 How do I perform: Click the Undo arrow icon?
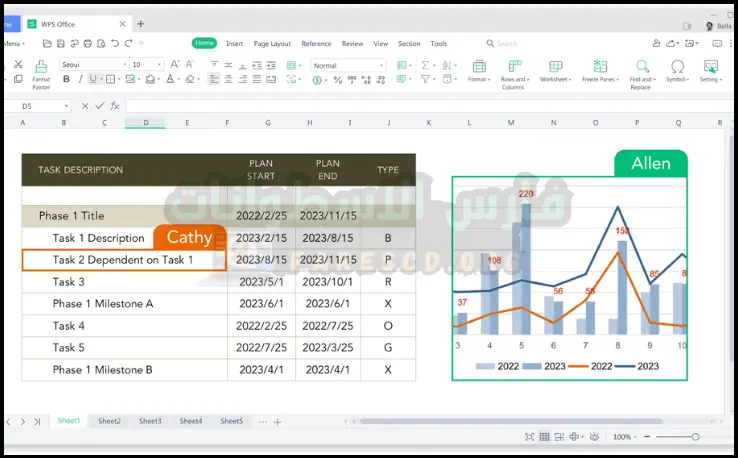point(115,44)
